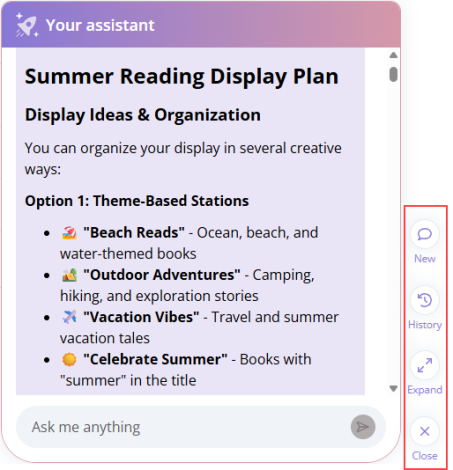Click 'You can organize your display' paragraph
The height and width of the screenshot is (470, 453).
(x=183, y=159)
